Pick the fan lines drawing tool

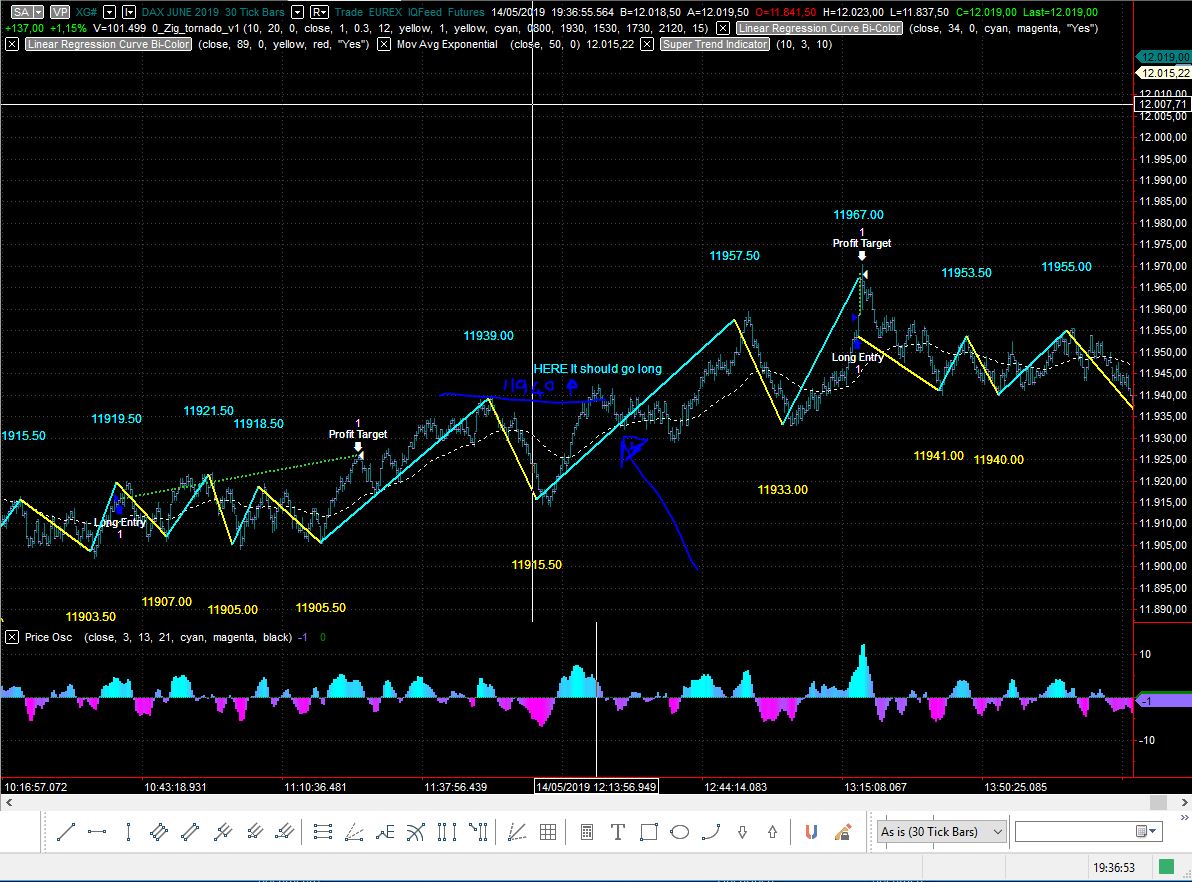pos(353,832)
